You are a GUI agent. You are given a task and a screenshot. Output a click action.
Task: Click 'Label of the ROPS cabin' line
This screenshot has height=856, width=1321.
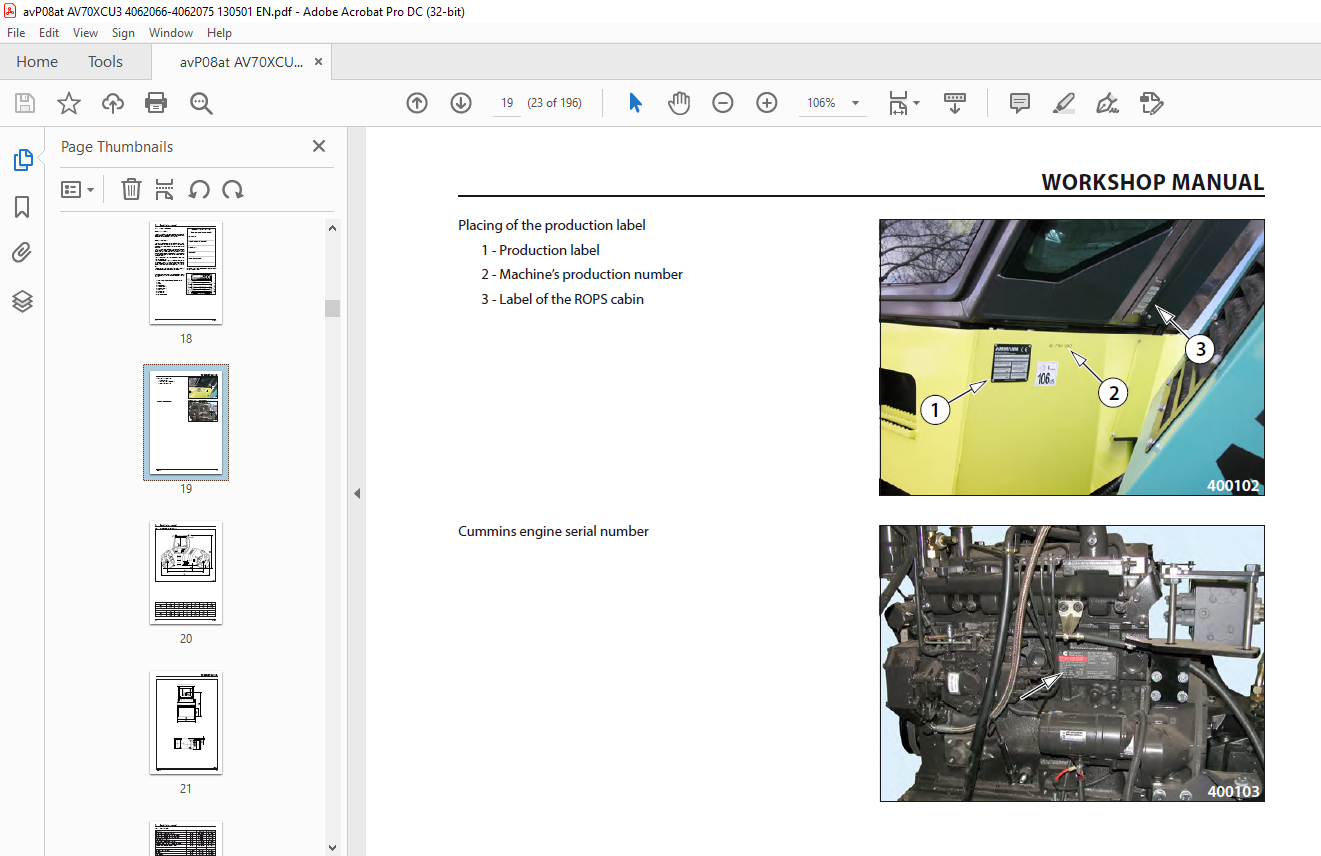tap(562, 299)
